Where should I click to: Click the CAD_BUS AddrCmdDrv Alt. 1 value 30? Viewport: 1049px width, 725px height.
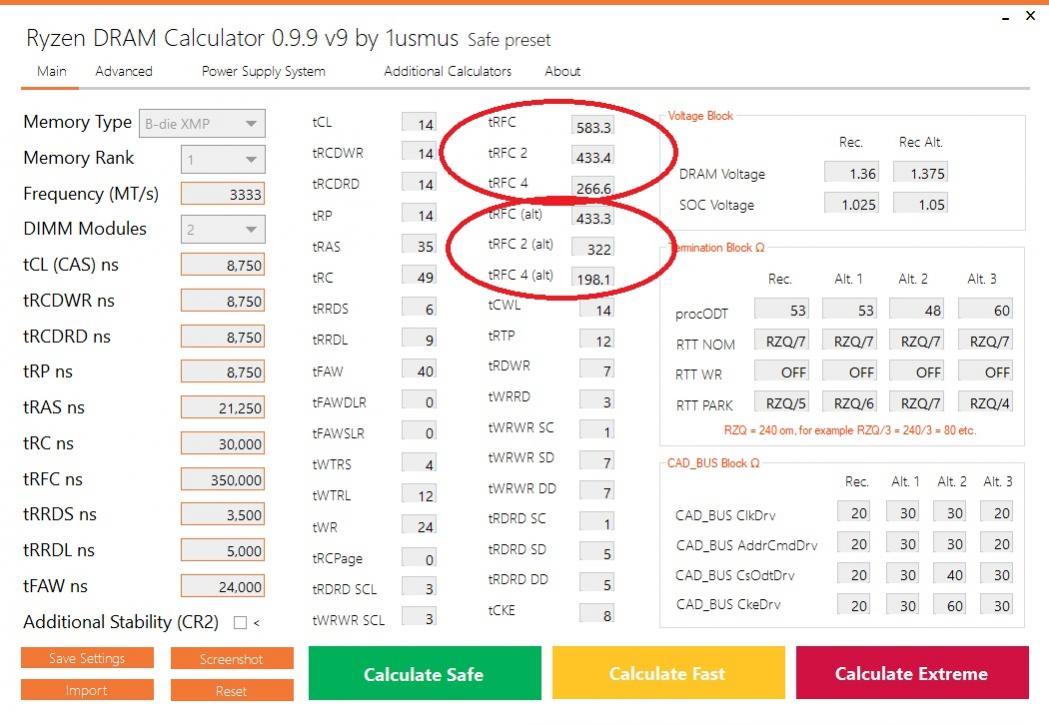tap(902, 543)
